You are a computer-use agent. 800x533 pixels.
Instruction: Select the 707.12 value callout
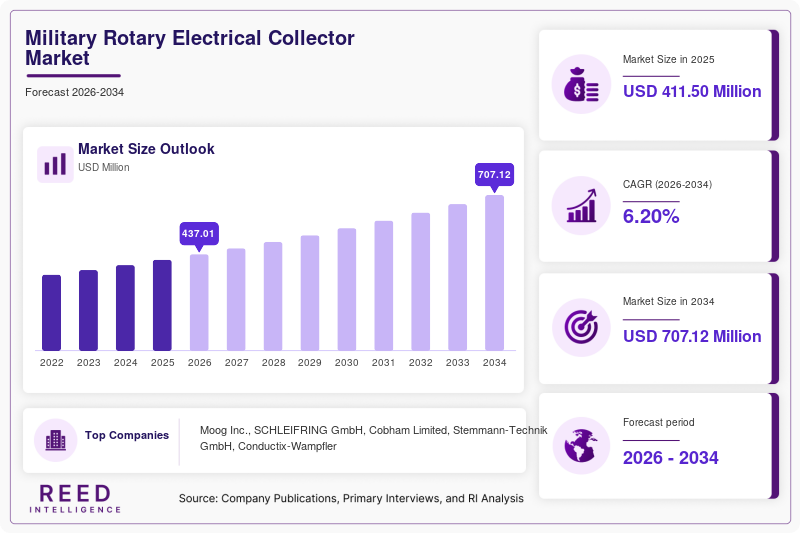[x=494, y=175]
